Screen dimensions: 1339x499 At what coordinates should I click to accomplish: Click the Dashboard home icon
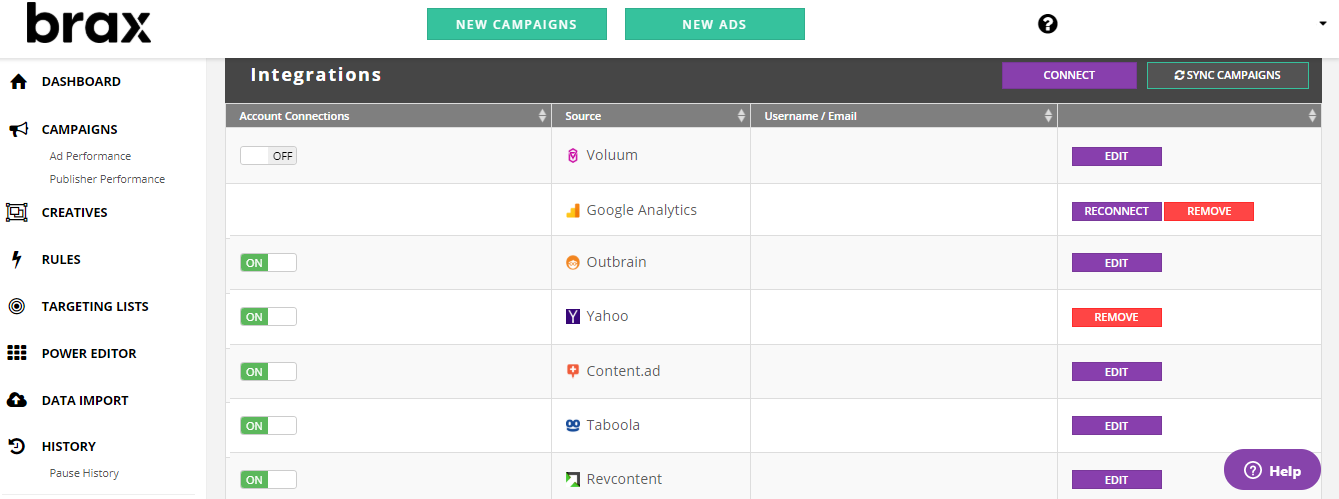(x=17, y=82)
